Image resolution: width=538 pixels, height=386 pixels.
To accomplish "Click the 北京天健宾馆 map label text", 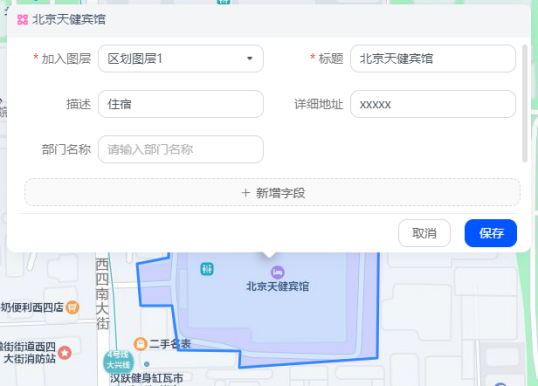I will [x=278, y=286].
